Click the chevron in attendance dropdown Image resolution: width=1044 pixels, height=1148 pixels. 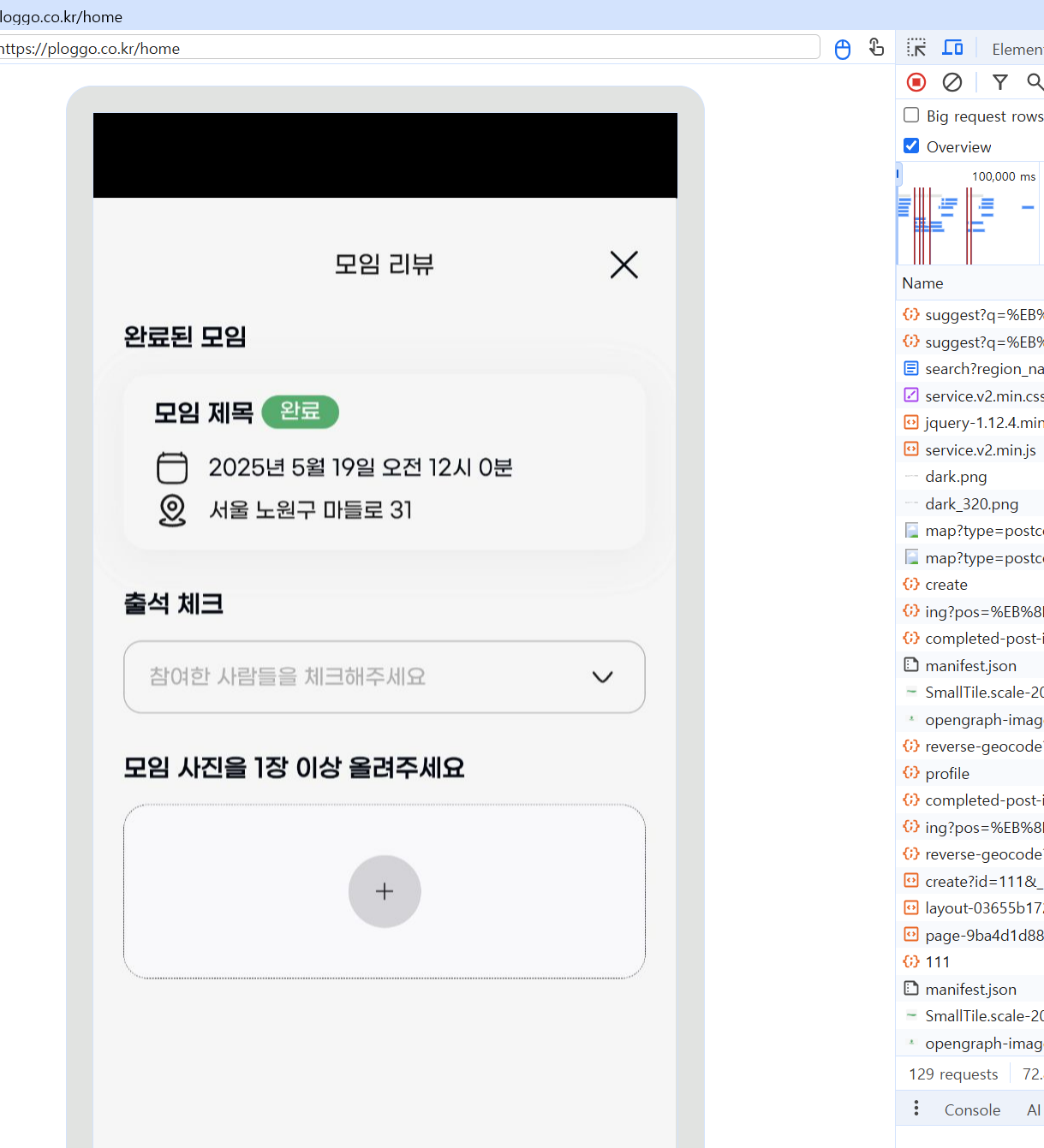pyautogui.click(x=603, y=677)
